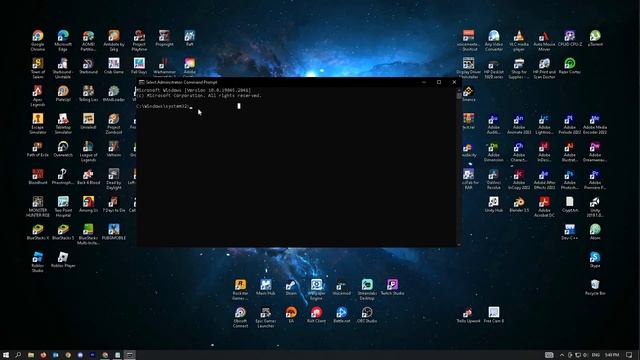Viewport: 640px width, 360px height.
Task: Select the PUBG Mobile desktop icon
Action: click(x=114, y=231)
